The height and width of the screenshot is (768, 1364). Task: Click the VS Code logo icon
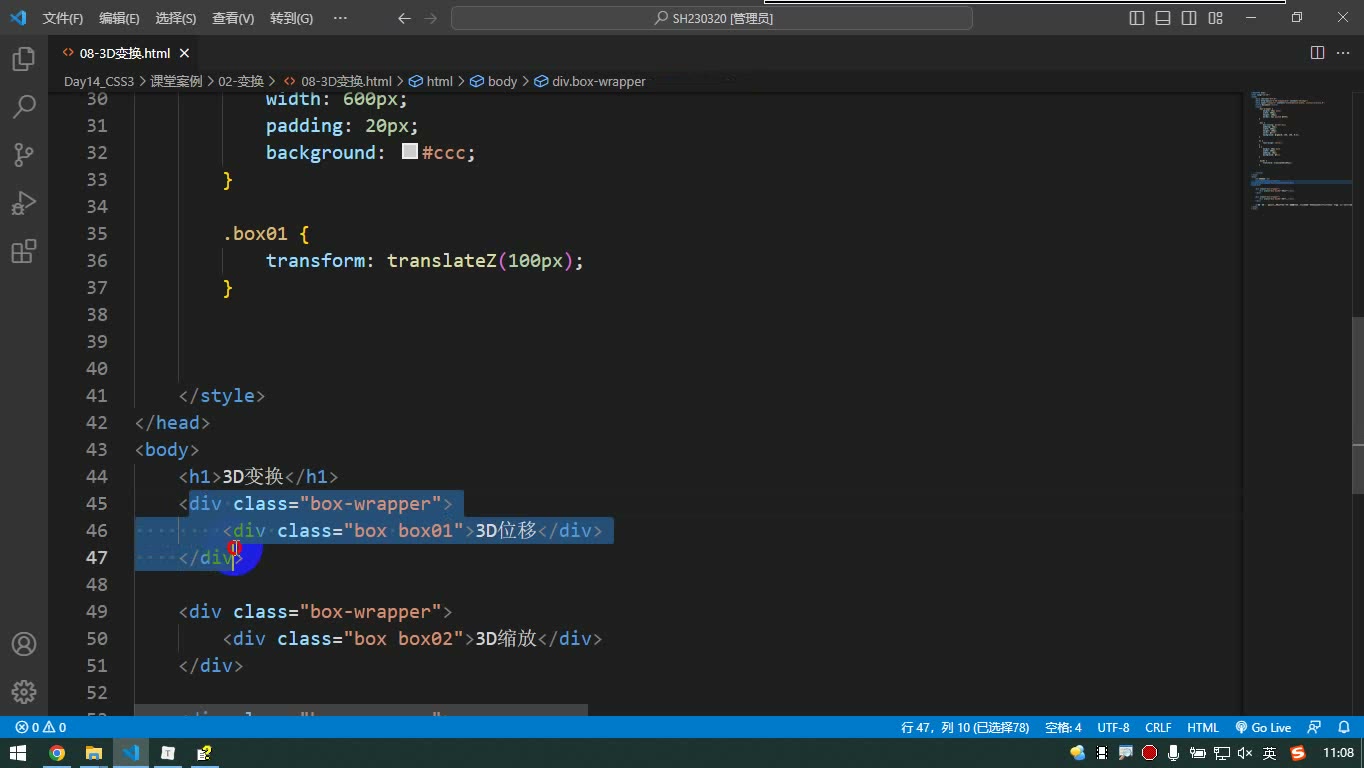pos(18,18)
